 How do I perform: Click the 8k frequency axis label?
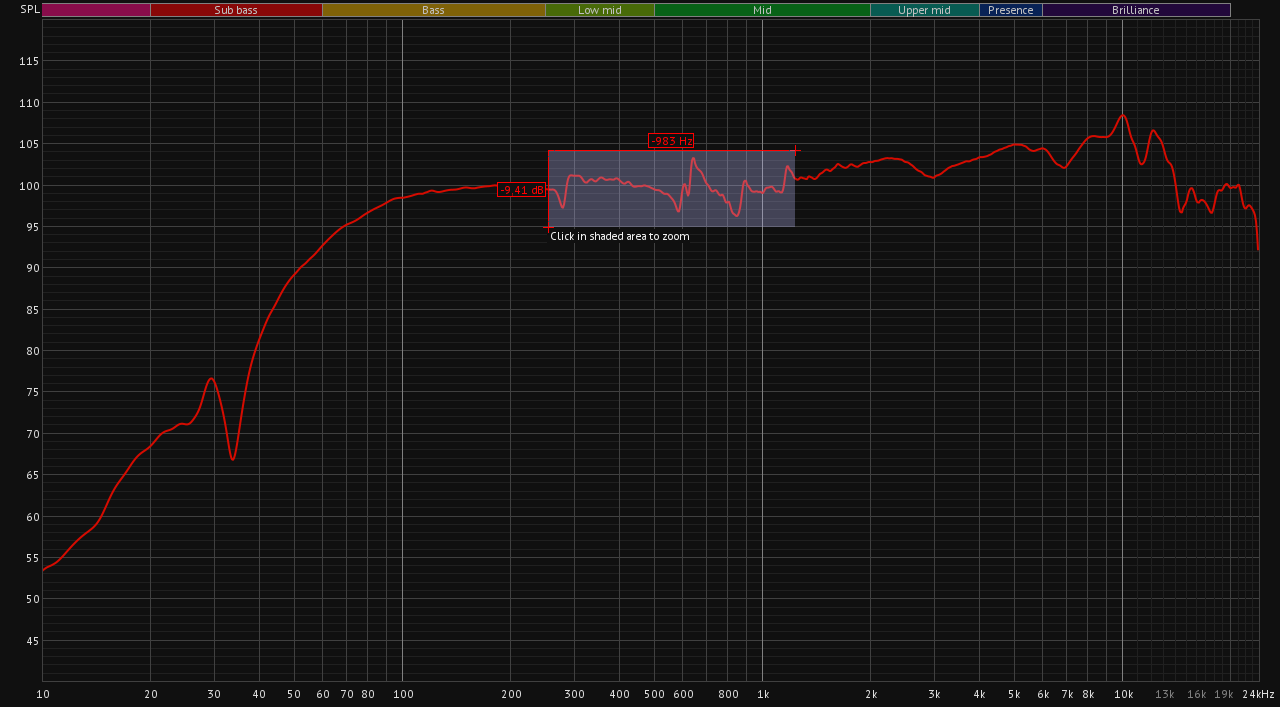tap(1088, 694)
